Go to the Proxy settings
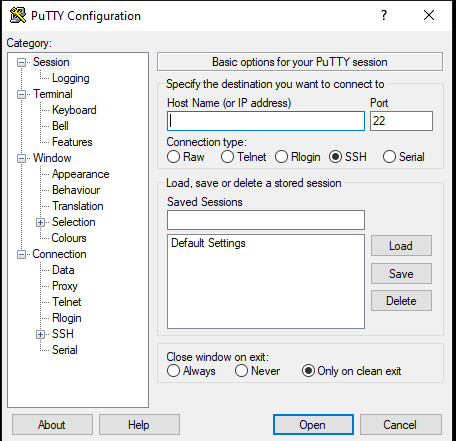The height and width of the screenshot is (441, 456). (65, 286)
